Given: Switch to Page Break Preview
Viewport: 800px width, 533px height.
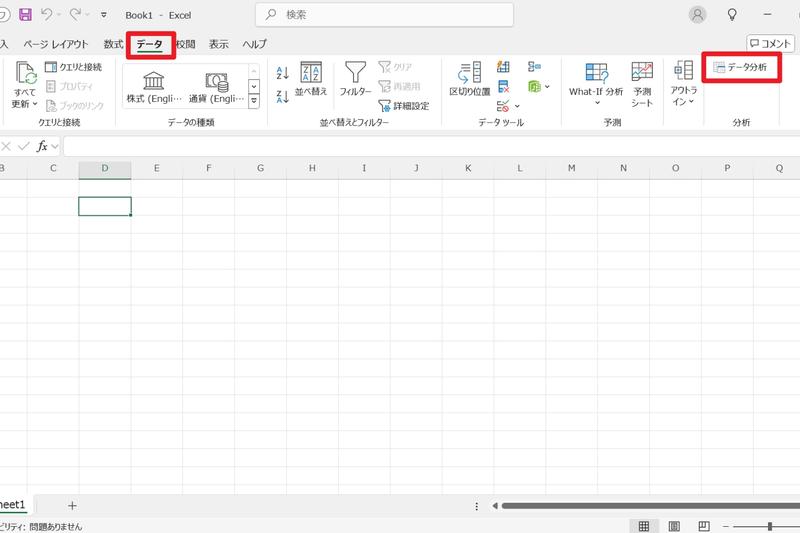Looking at the screenshot, I should pyautogui.click(x=704, y=526).
